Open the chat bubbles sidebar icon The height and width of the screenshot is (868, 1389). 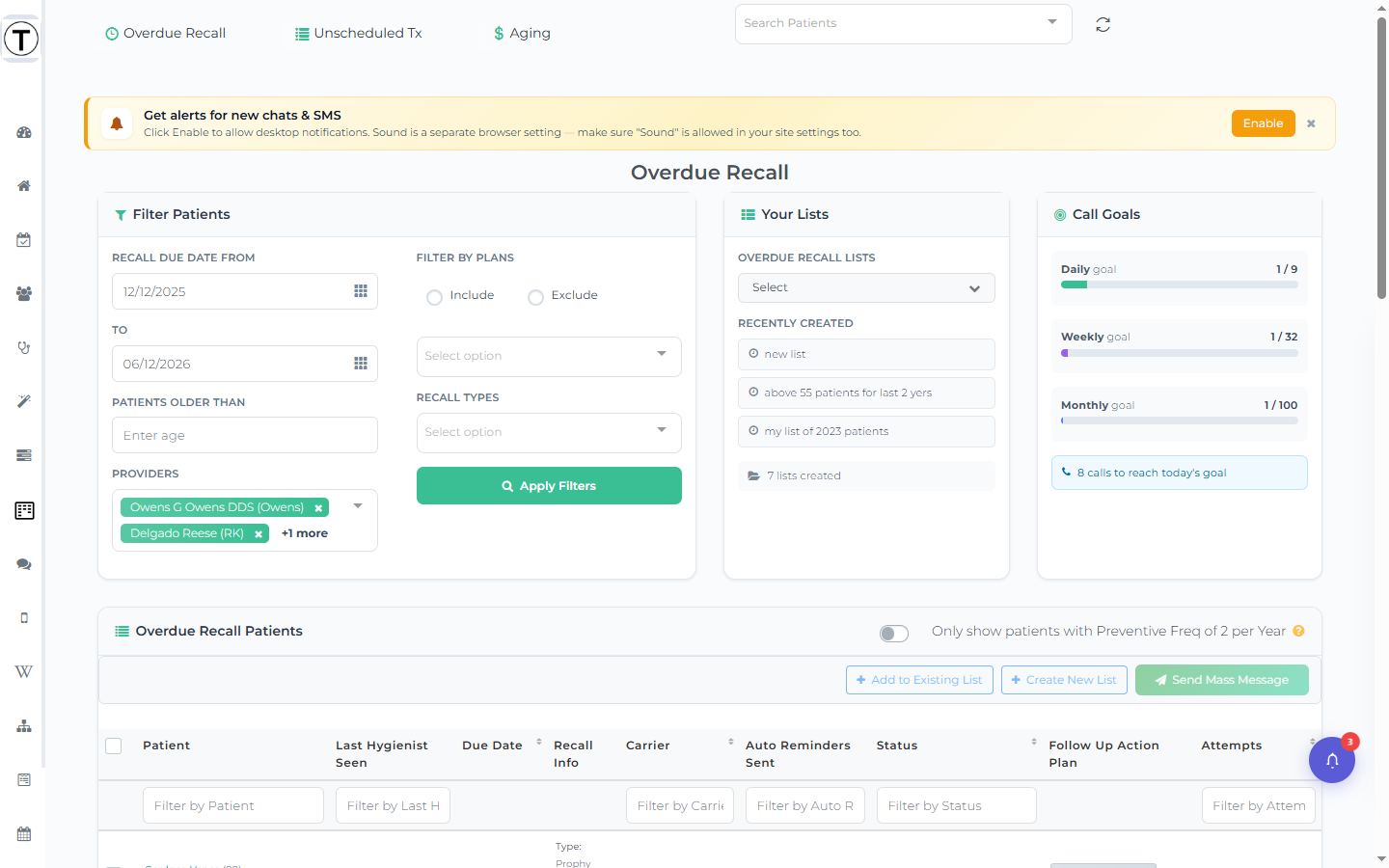pos(24,564)
